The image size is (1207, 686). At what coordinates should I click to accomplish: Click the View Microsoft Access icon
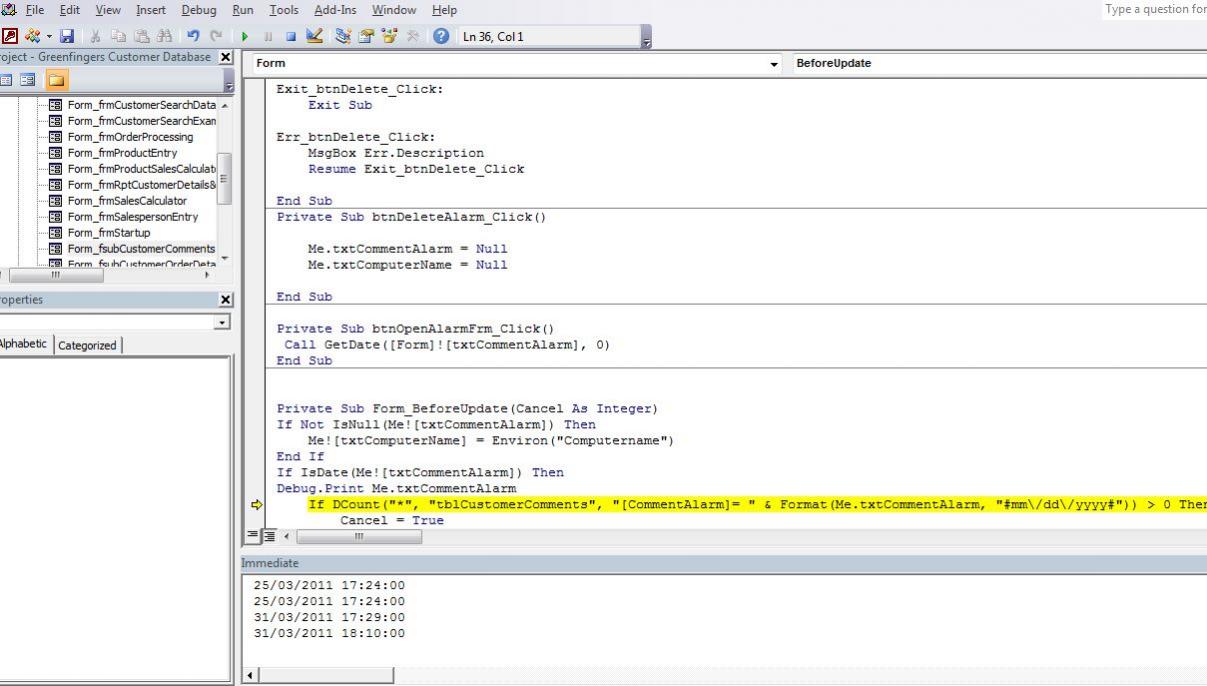[9, 37]
